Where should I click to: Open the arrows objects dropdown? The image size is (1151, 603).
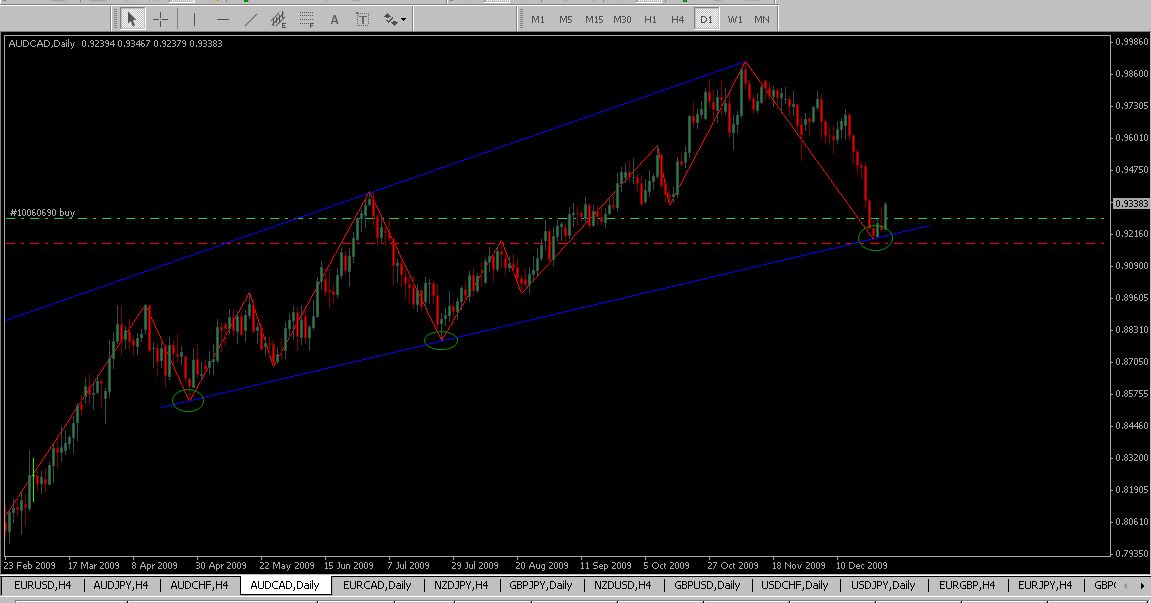[395, 19]
